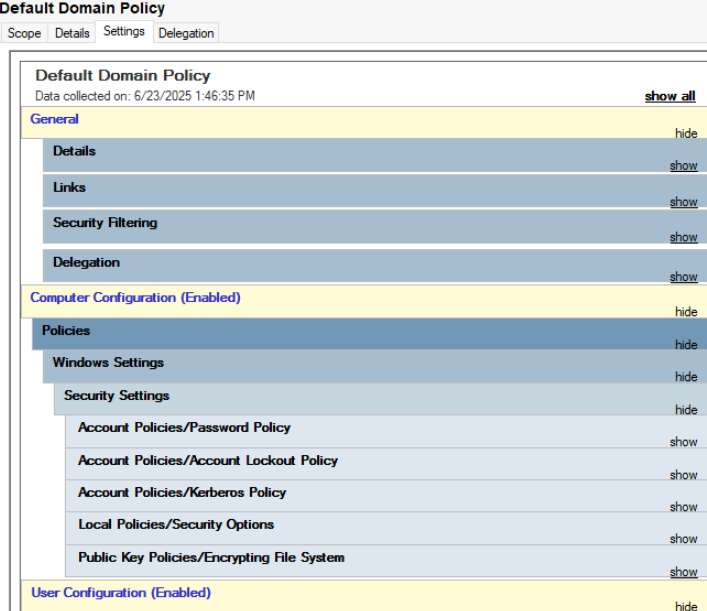Screen dimensions: 707x611
Task: Show the Details section under General
Action: [x=684, y=165]
